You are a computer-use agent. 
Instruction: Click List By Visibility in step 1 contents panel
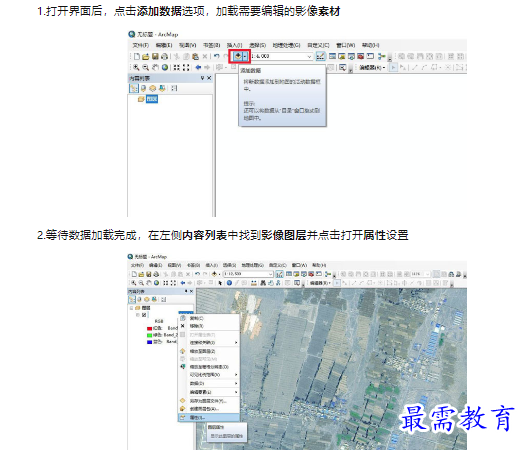click(x=152, y=88)
